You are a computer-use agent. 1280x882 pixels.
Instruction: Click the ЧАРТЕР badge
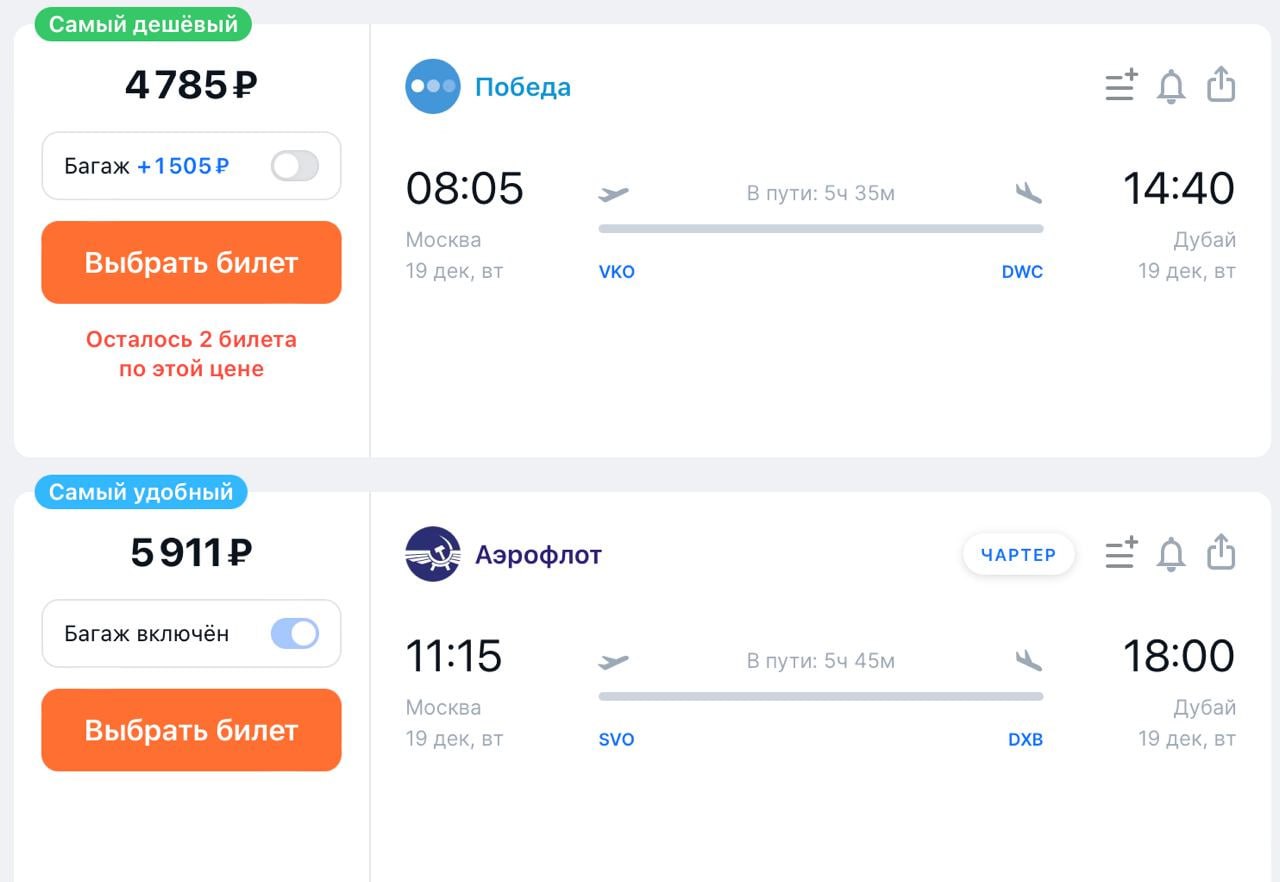tap(1018, 554)
